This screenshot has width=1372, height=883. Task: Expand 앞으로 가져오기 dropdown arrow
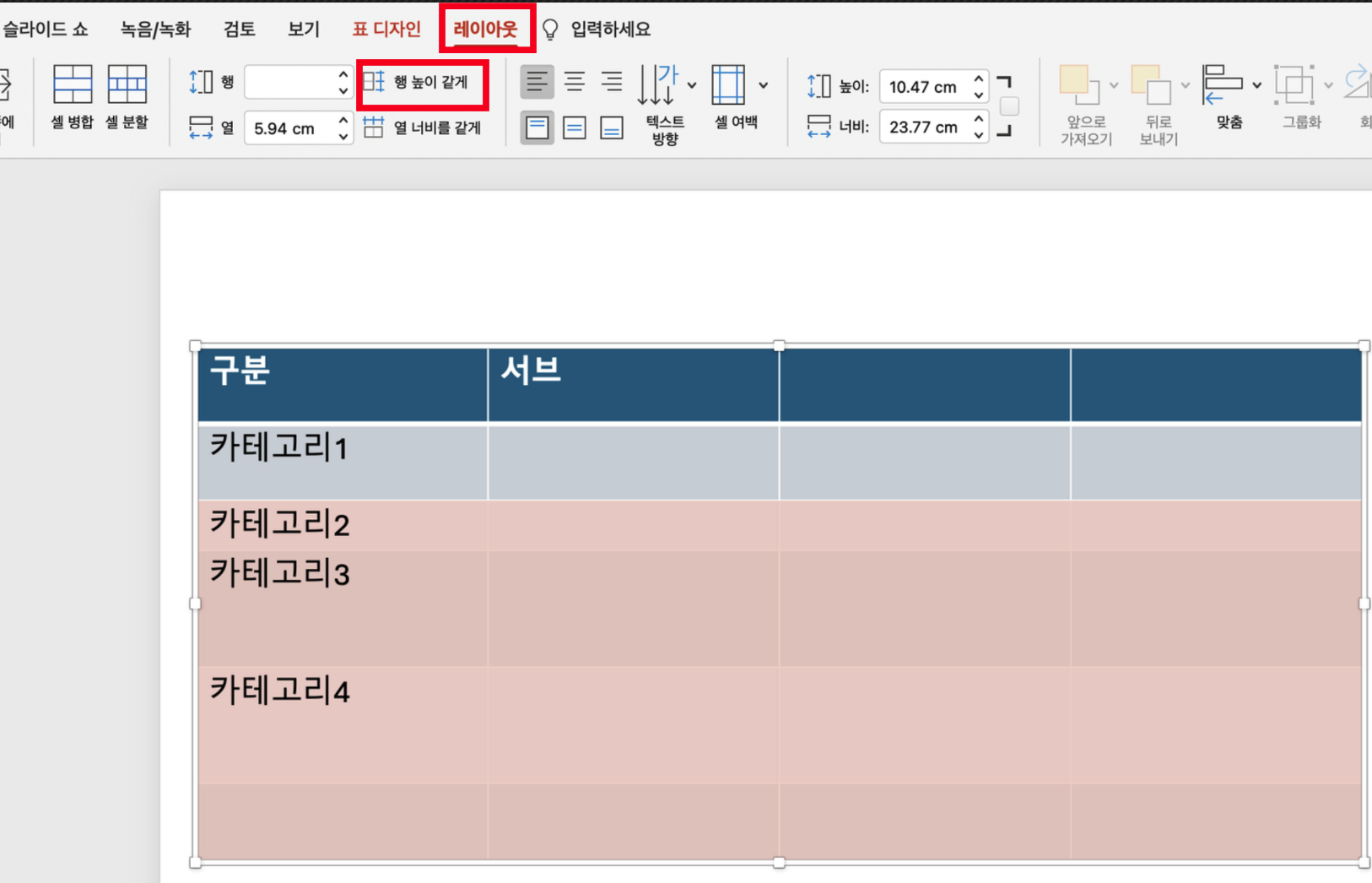coord(1114,85)
